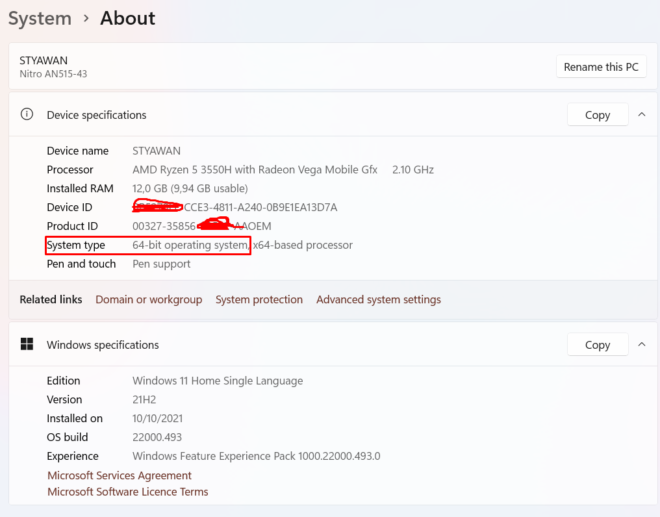Click the Installed on label
This screenshot has height=517, width=660.
click(x=75, y=418)
